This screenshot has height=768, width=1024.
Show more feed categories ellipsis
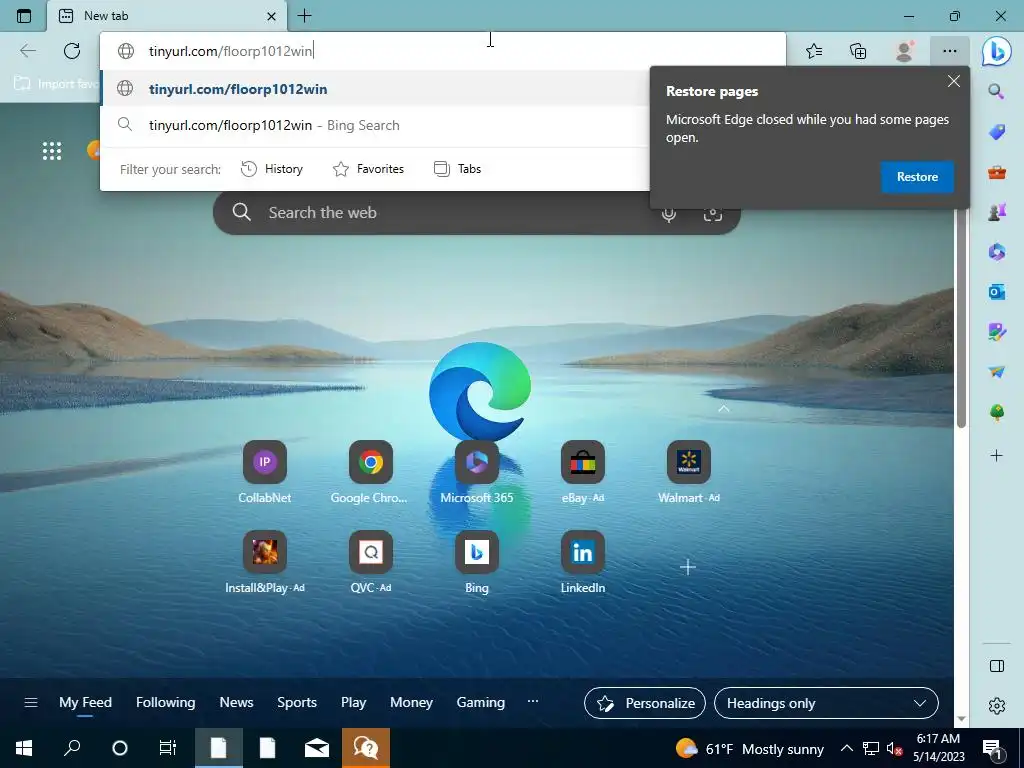click(533, 701)
